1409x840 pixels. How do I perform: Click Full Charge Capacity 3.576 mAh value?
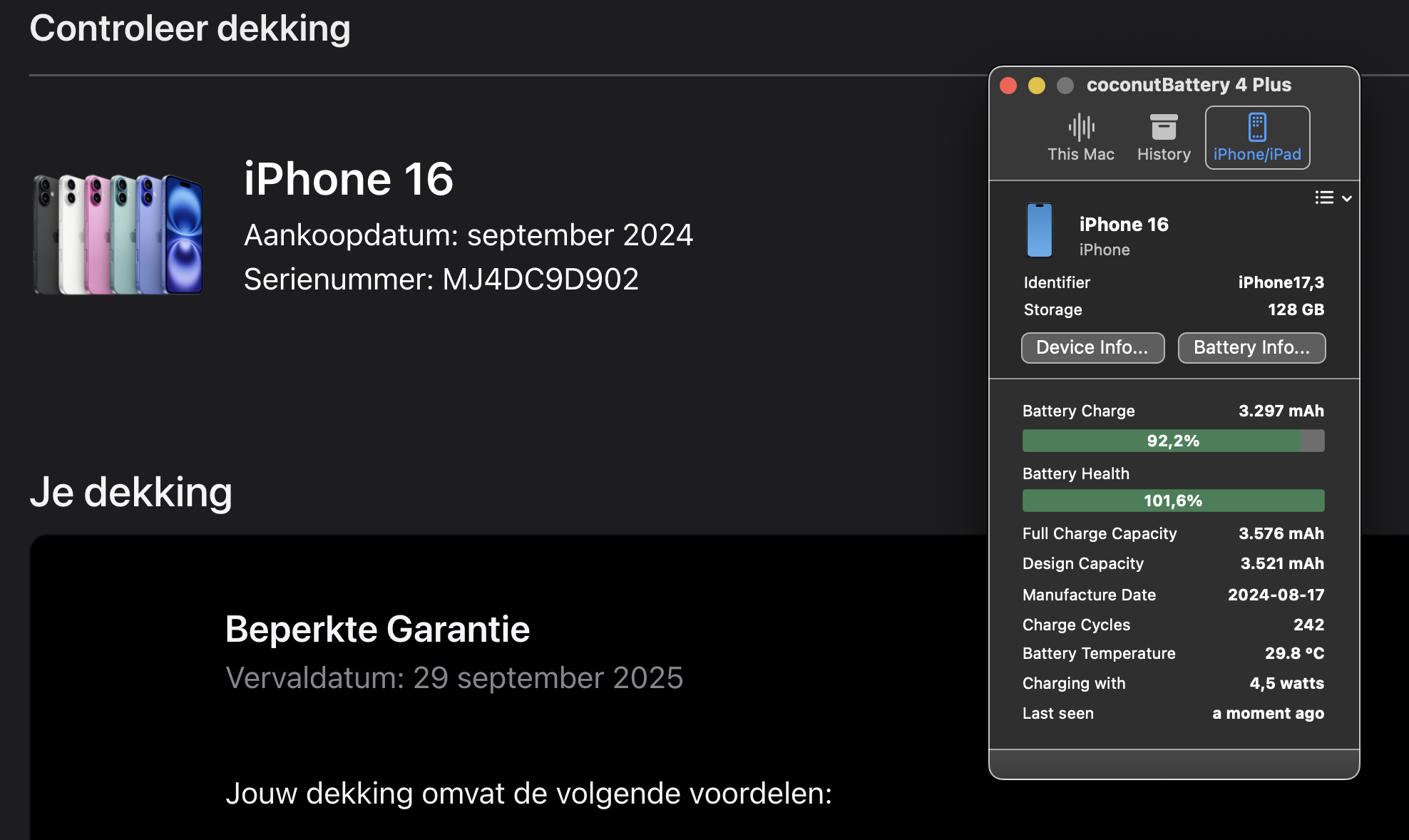coord(1281,533)
